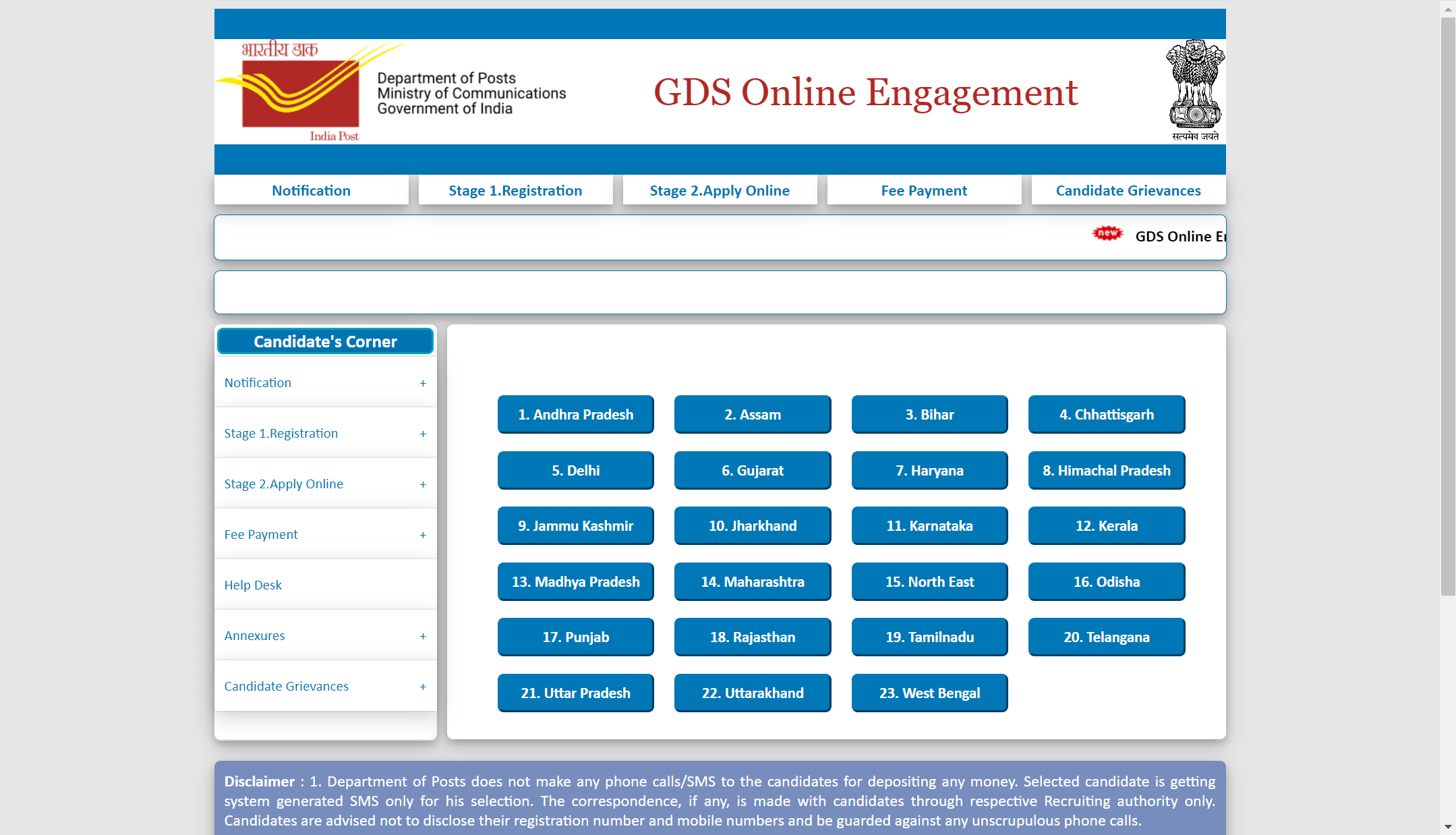Select 19. Tamilnadu button
This screenshot has height=835, width=1456.
(929, 637)
